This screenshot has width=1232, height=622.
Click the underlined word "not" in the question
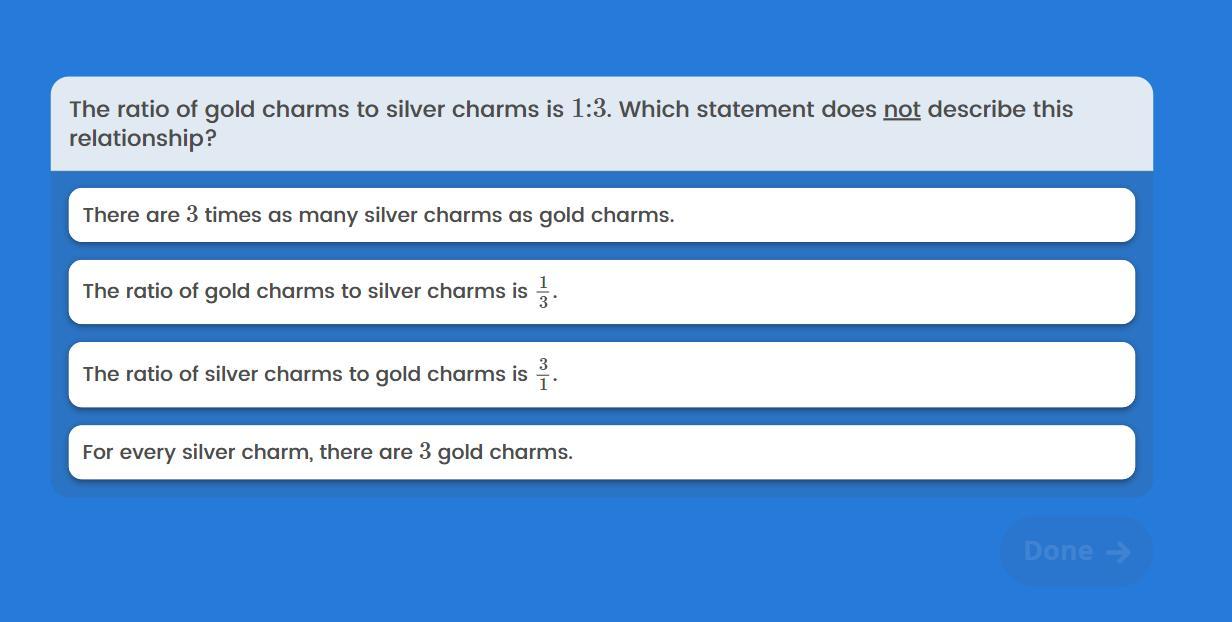point(901,109)
